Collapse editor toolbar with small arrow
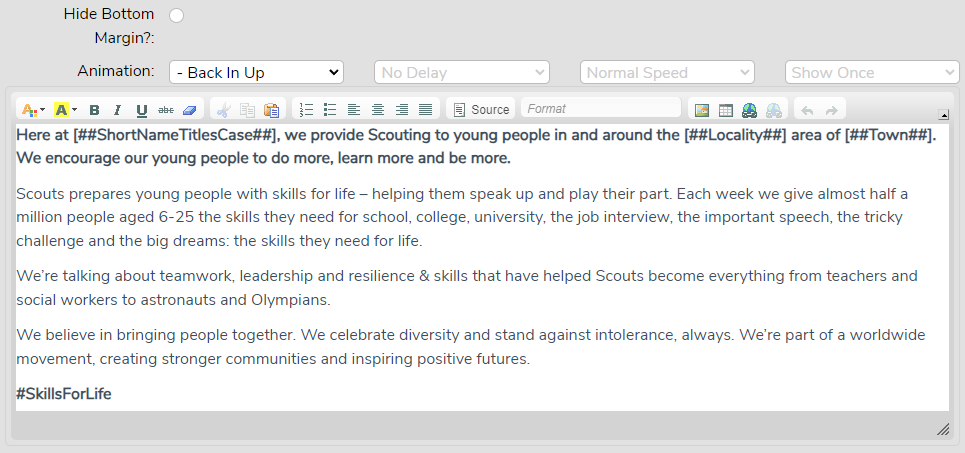 pos(943,114)
